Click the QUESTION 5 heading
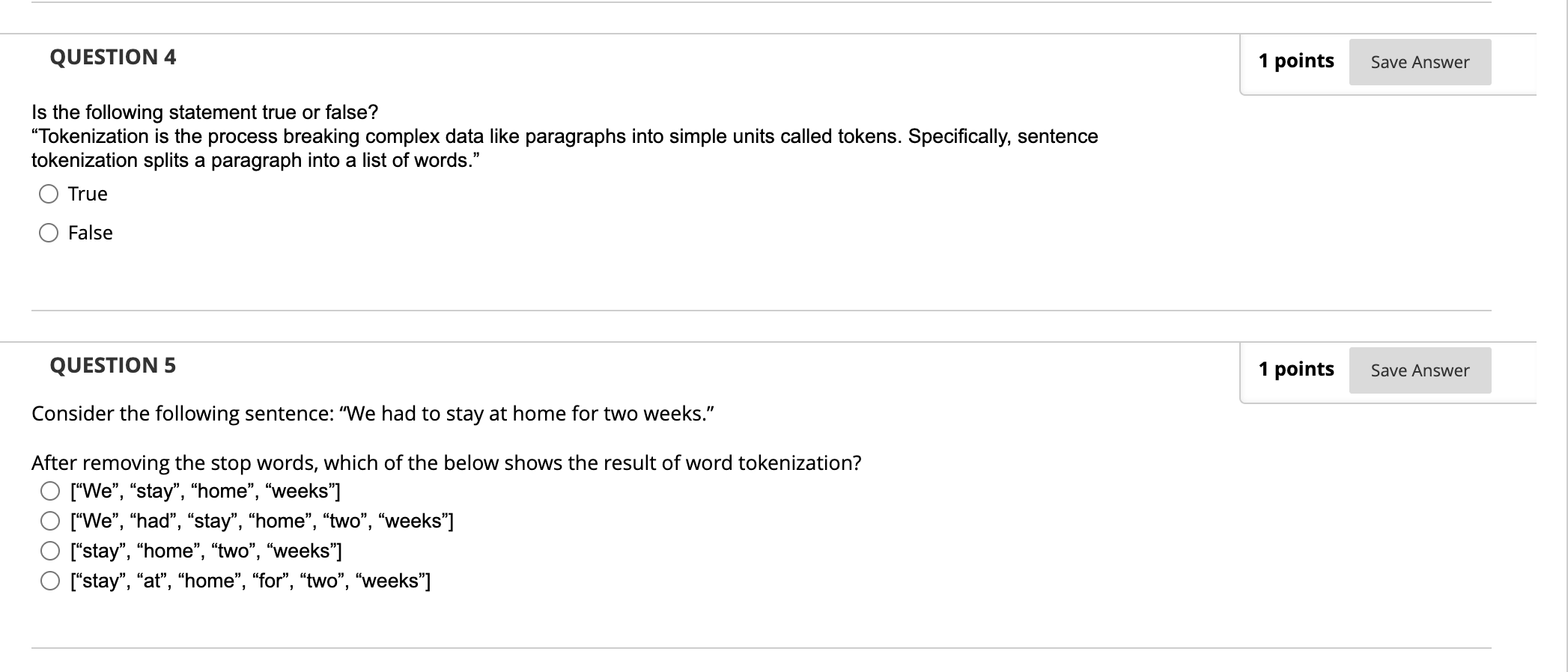Image resolution: width=1568 pixels, height=672 pixels. coord(112,365)
